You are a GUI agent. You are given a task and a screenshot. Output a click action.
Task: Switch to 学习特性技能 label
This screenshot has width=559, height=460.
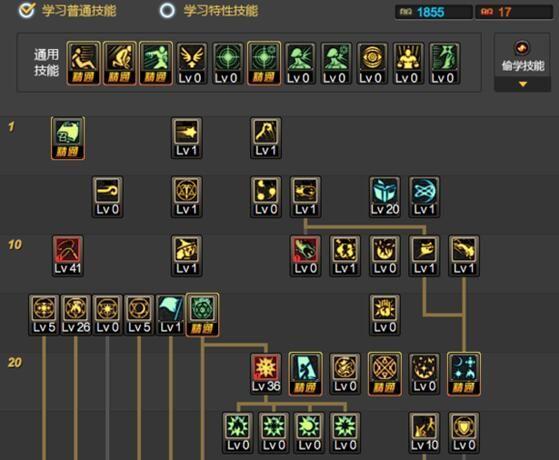pyautogui.click(x=221, y=11)
